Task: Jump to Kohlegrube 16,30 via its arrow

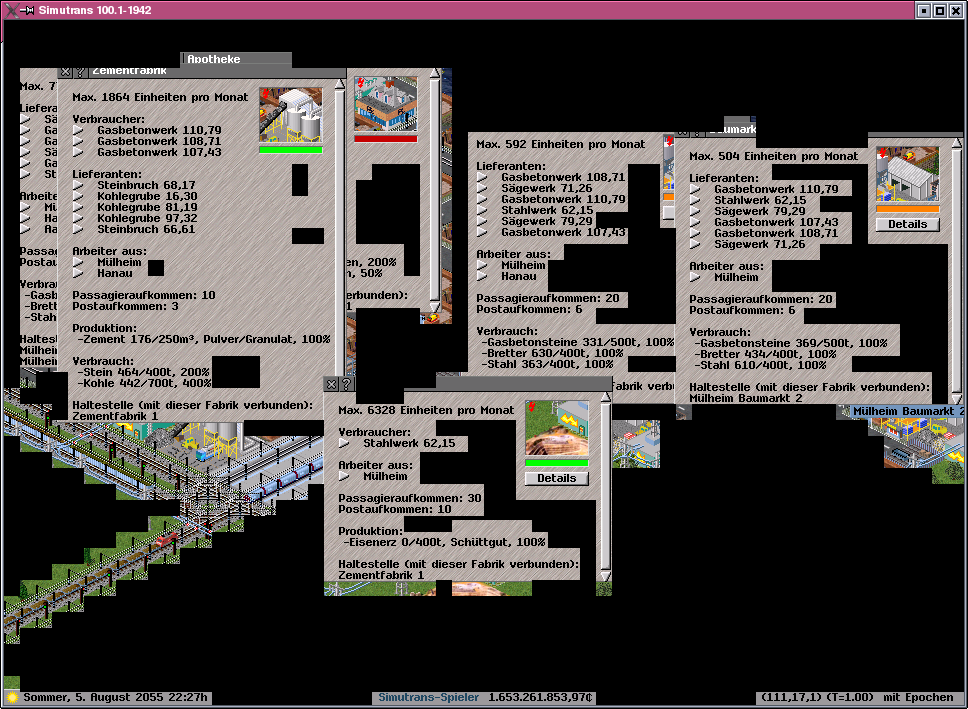Action: click(79, 197)
